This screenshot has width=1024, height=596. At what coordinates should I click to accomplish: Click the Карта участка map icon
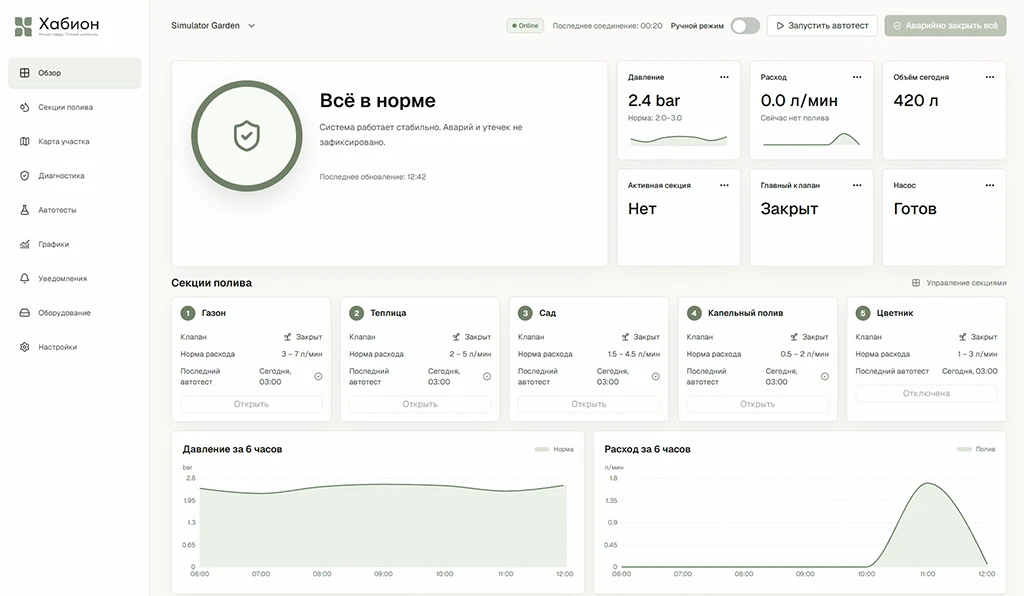click(x=24, y=142)
